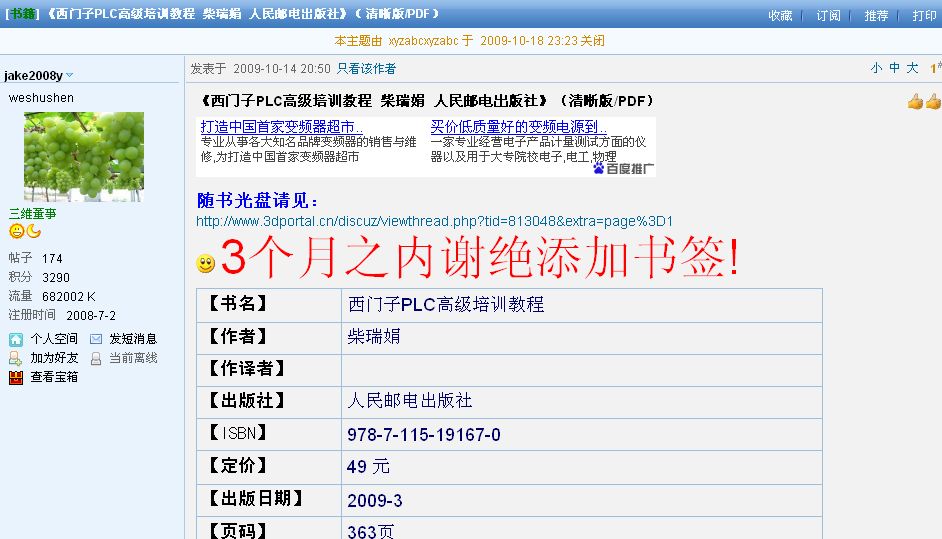942x539 pixels.
Task: Click the first thumbs-up icon
Action: click(915, 102)
